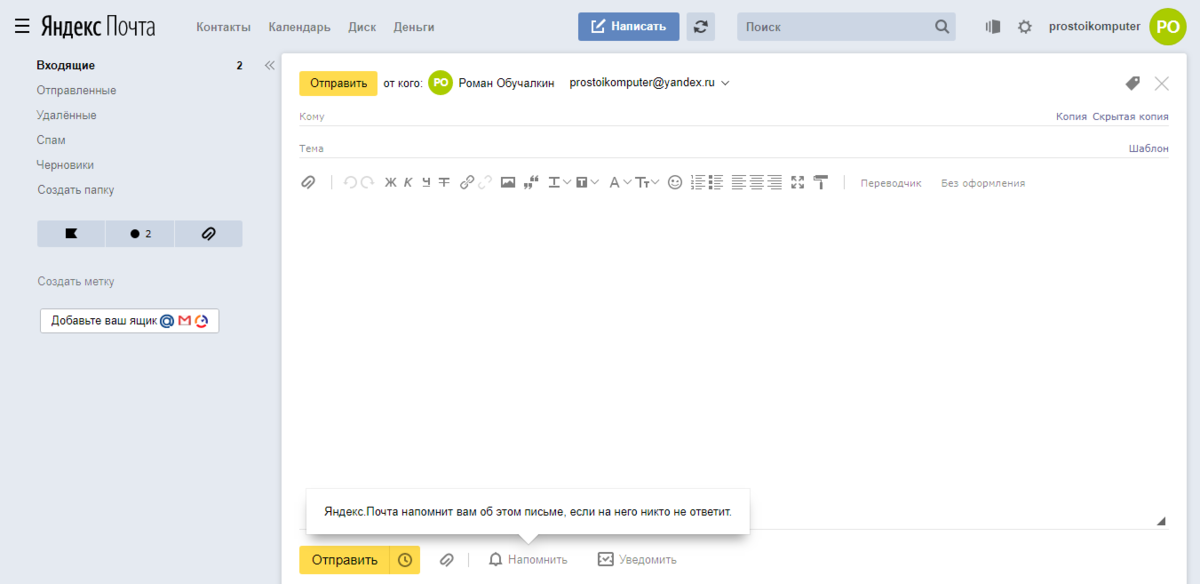This screenshot has width=1200, height=584.
Task: Add a quote block with quotation icon
Action: (531, 183)
